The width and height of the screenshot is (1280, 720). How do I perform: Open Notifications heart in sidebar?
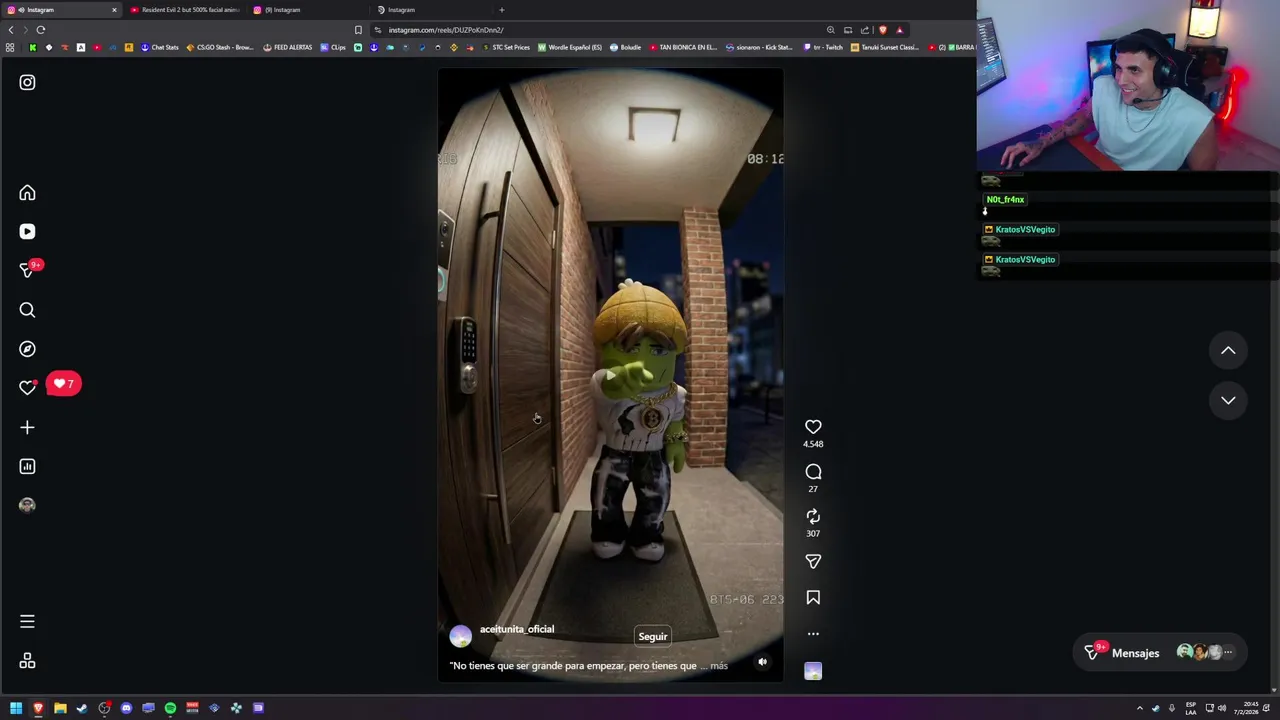click(x=27, y=388)
